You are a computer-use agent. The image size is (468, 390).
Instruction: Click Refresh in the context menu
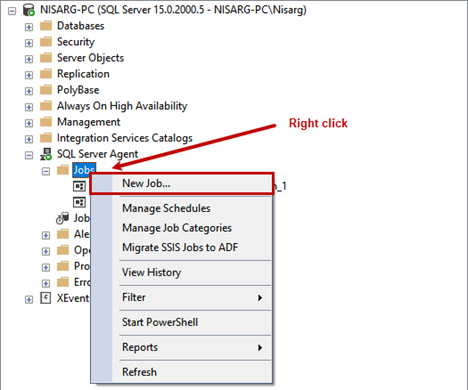click(x=182, y=372)
